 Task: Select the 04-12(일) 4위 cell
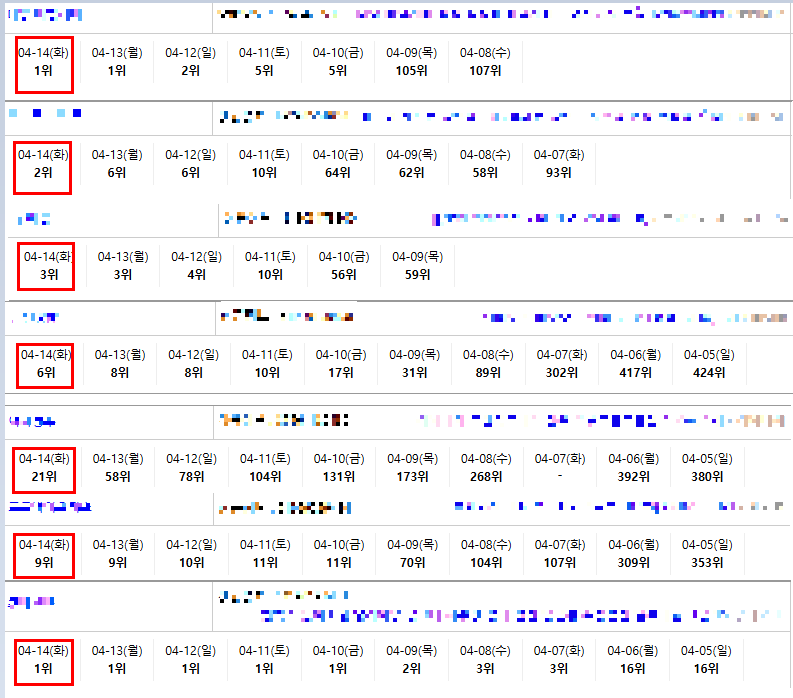pos(197,266)
